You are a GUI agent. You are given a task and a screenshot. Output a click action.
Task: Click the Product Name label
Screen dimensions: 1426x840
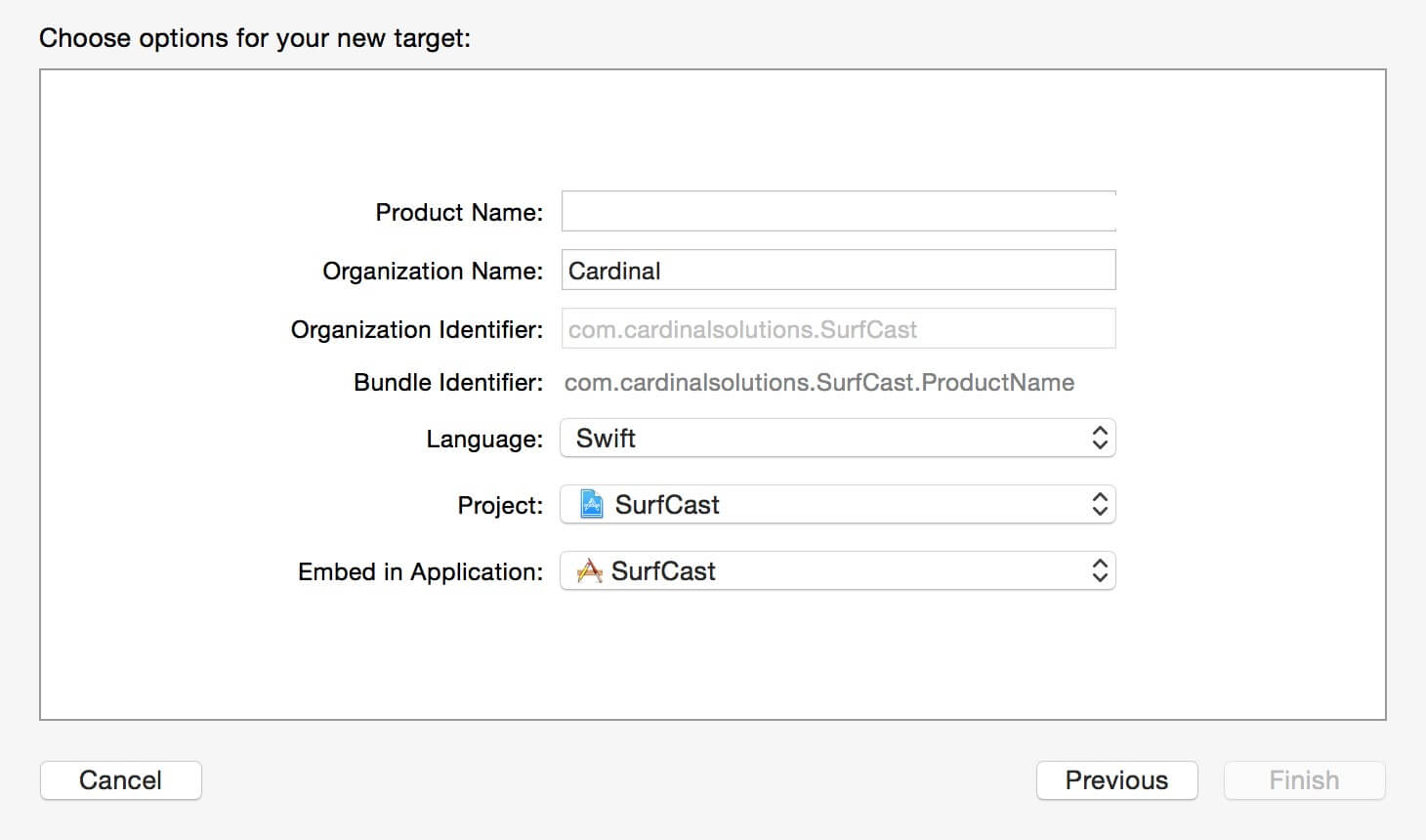[x=459, y=213]
